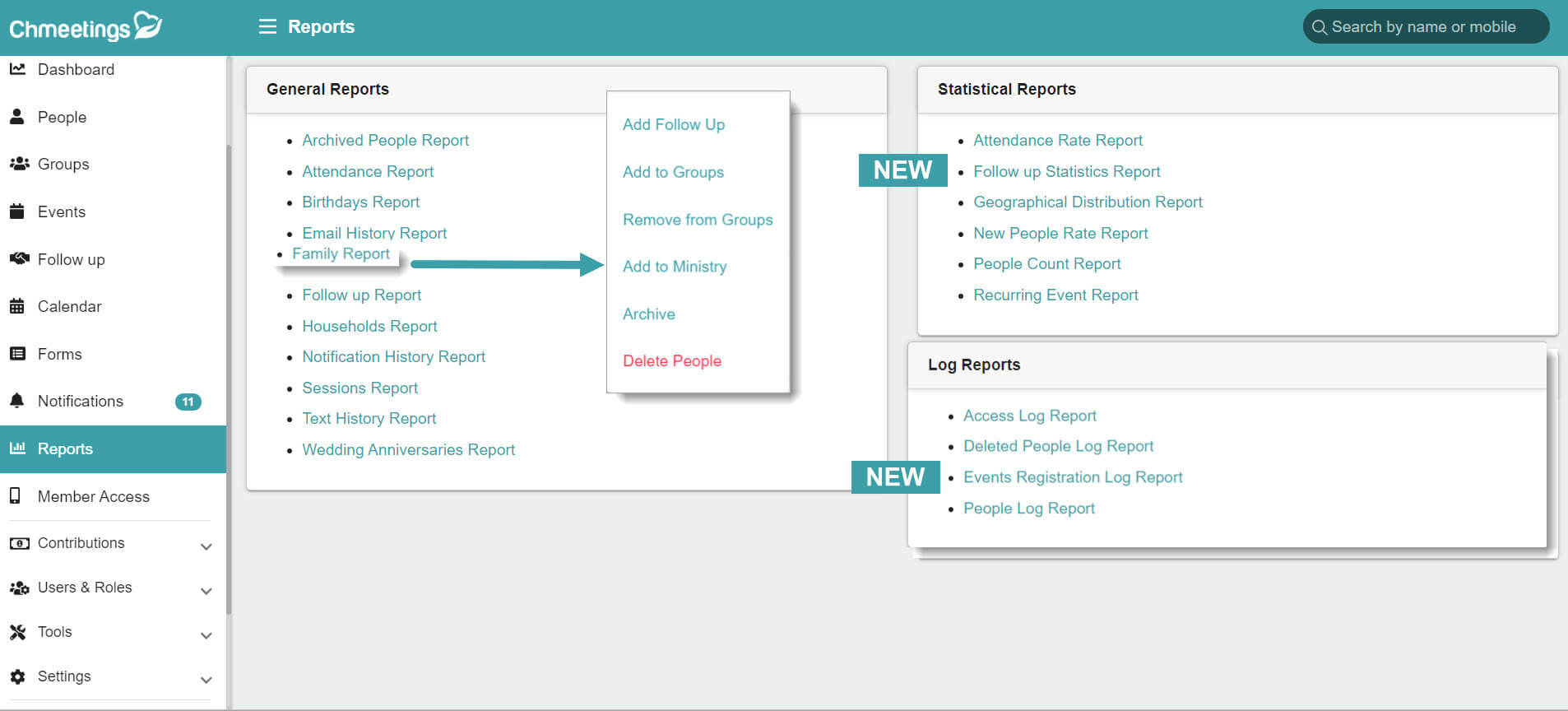Viewport: 1568px width, 711px height.
Task: Click the Chmeetings logo
Action: pos(86,27)
